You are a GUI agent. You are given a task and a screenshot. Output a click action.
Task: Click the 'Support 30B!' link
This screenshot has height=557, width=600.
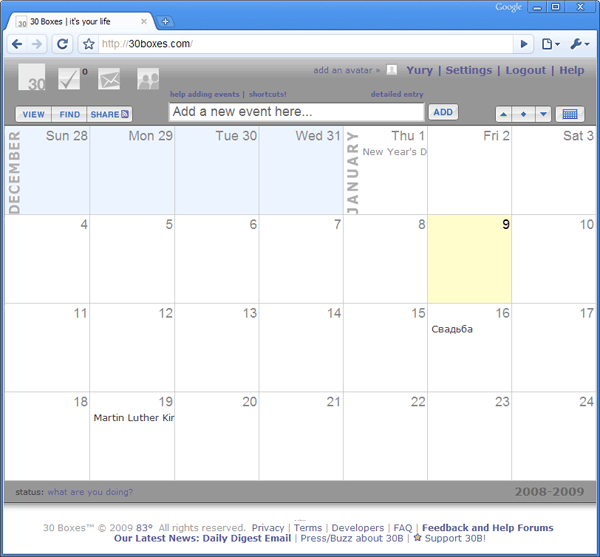pyautogui.click(x=455, y=538)
